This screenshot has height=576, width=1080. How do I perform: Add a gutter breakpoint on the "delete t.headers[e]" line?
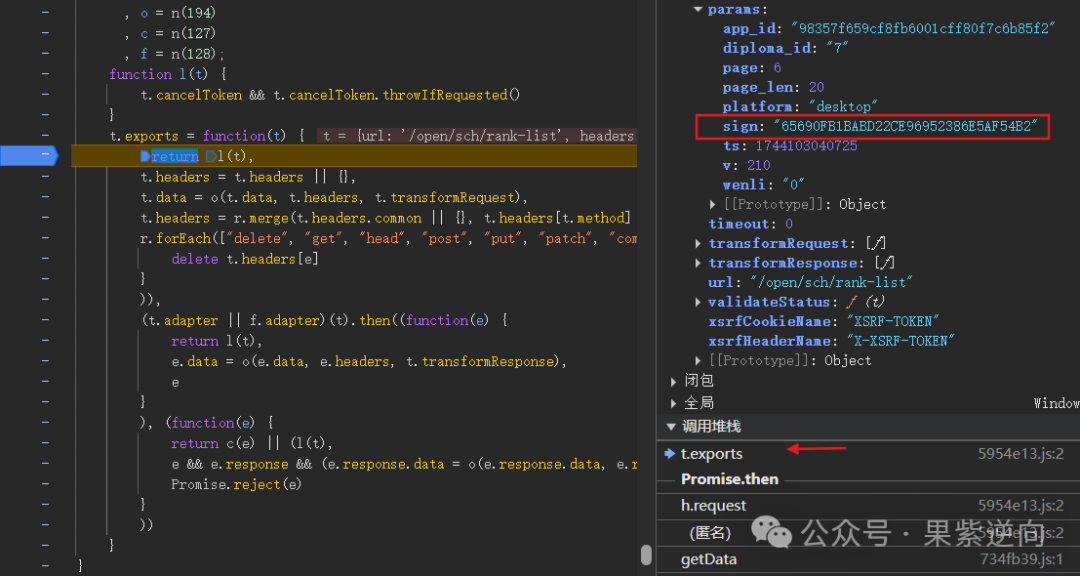[x=45, y=259]
